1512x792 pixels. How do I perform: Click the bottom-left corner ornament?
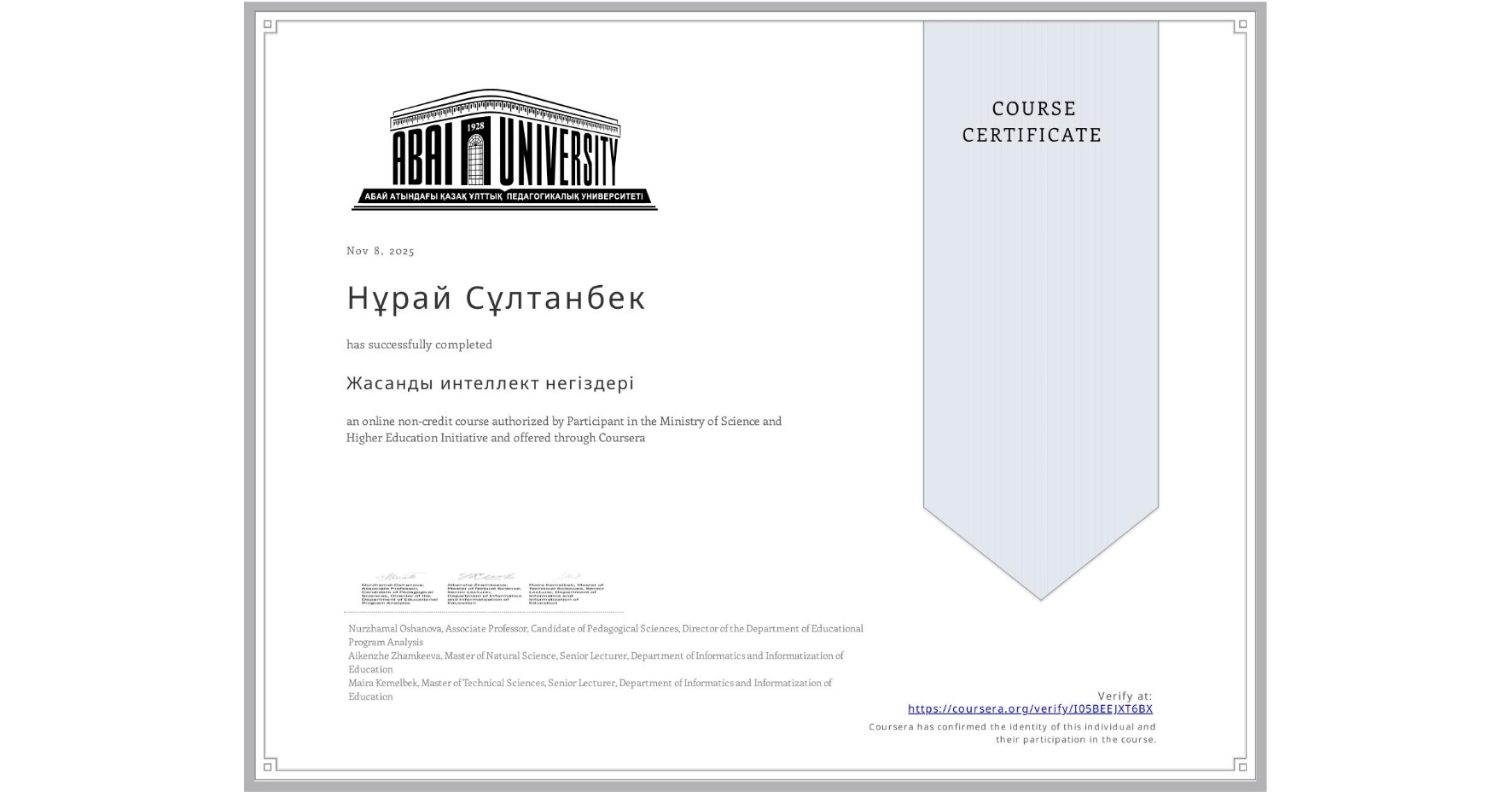click(x=270, y=765)
